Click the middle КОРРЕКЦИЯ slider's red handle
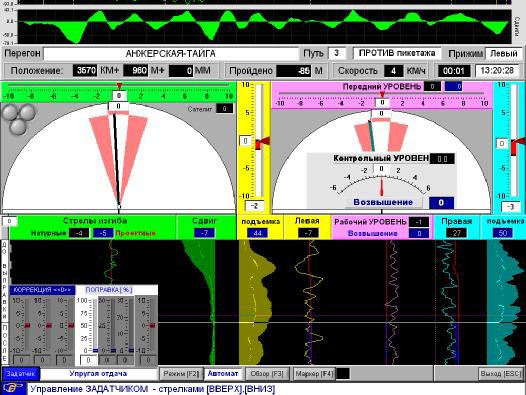This screenshot has height=395, width=526. point(49,326)
